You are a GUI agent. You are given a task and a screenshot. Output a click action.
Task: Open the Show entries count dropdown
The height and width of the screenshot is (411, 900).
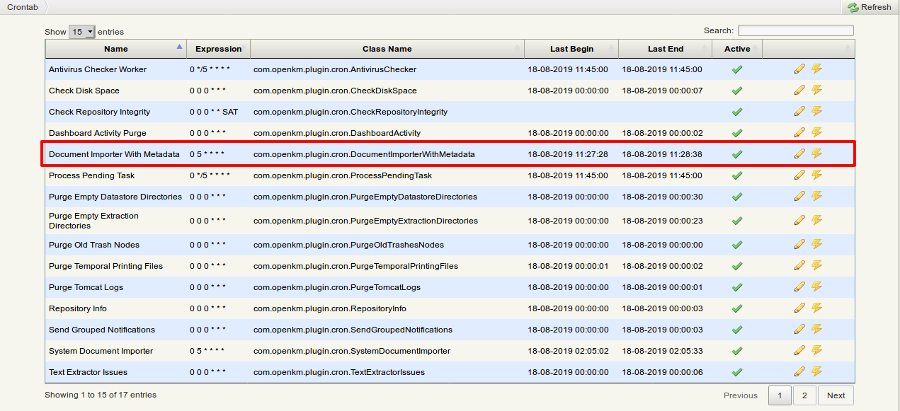tap(83, 32)
